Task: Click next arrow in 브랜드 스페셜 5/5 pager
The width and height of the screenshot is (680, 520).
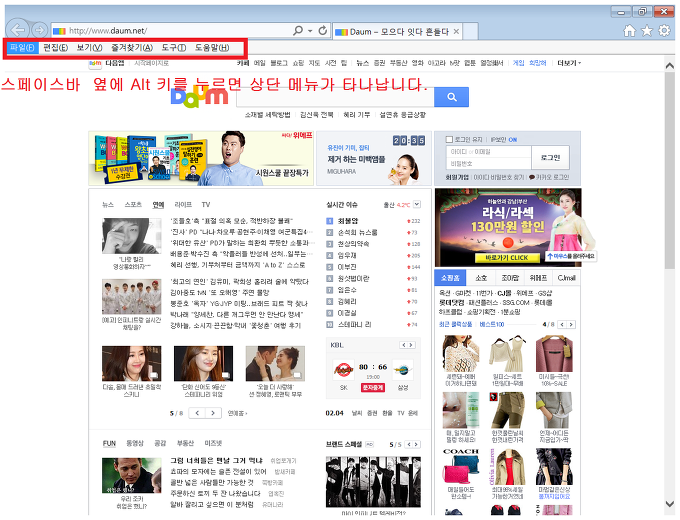Action: [x=416, y=445]
